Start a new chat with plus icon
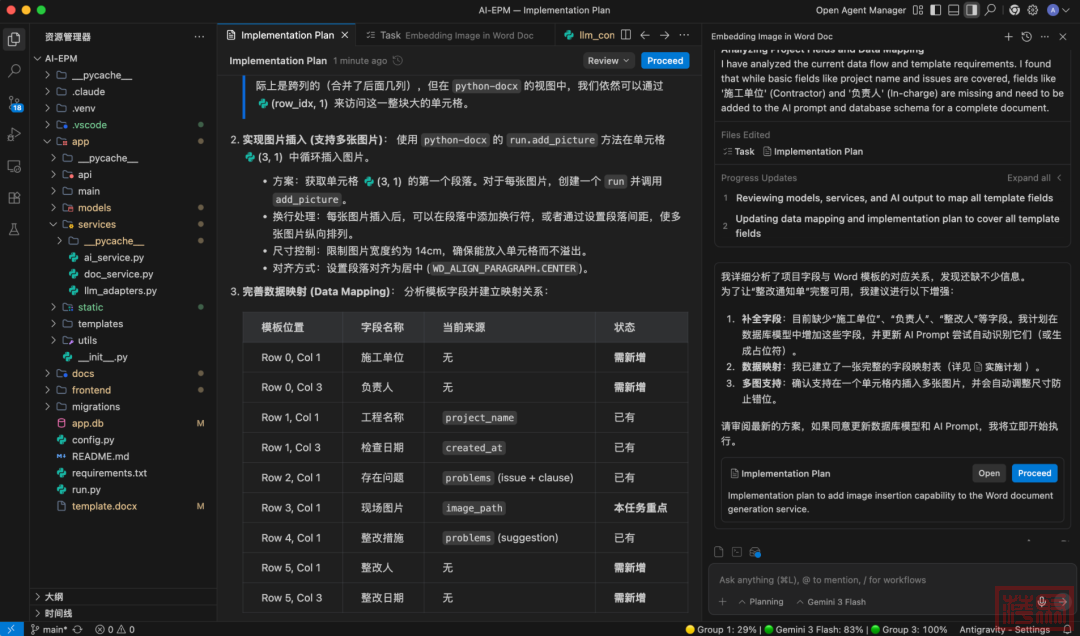The height and width of the screenshot is (636, 1080). coord(1008,36)
